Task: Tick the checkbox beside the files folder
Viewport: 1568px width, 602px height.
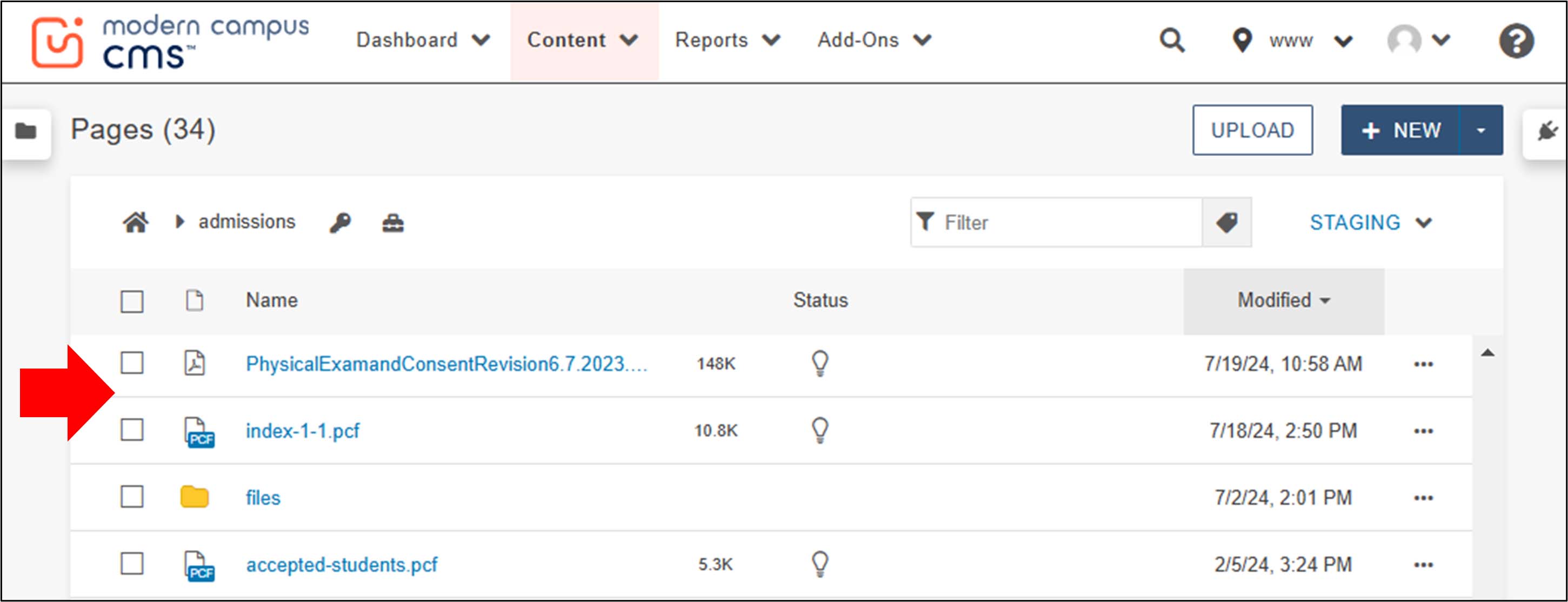Action: click(132, 497)
